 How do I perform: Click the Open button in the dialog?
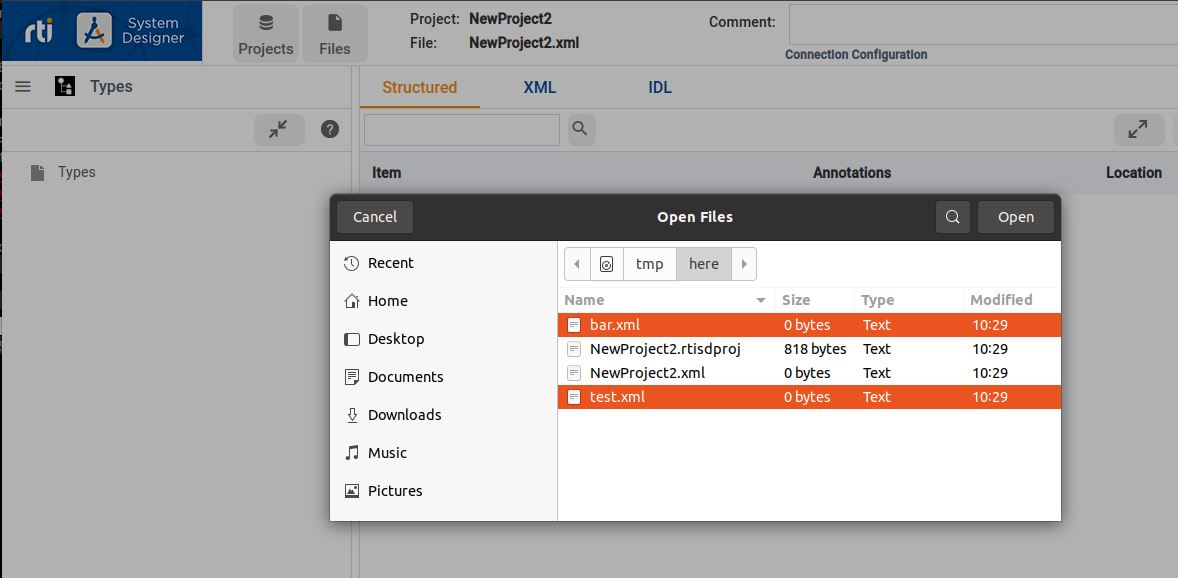pos(1015,217)
